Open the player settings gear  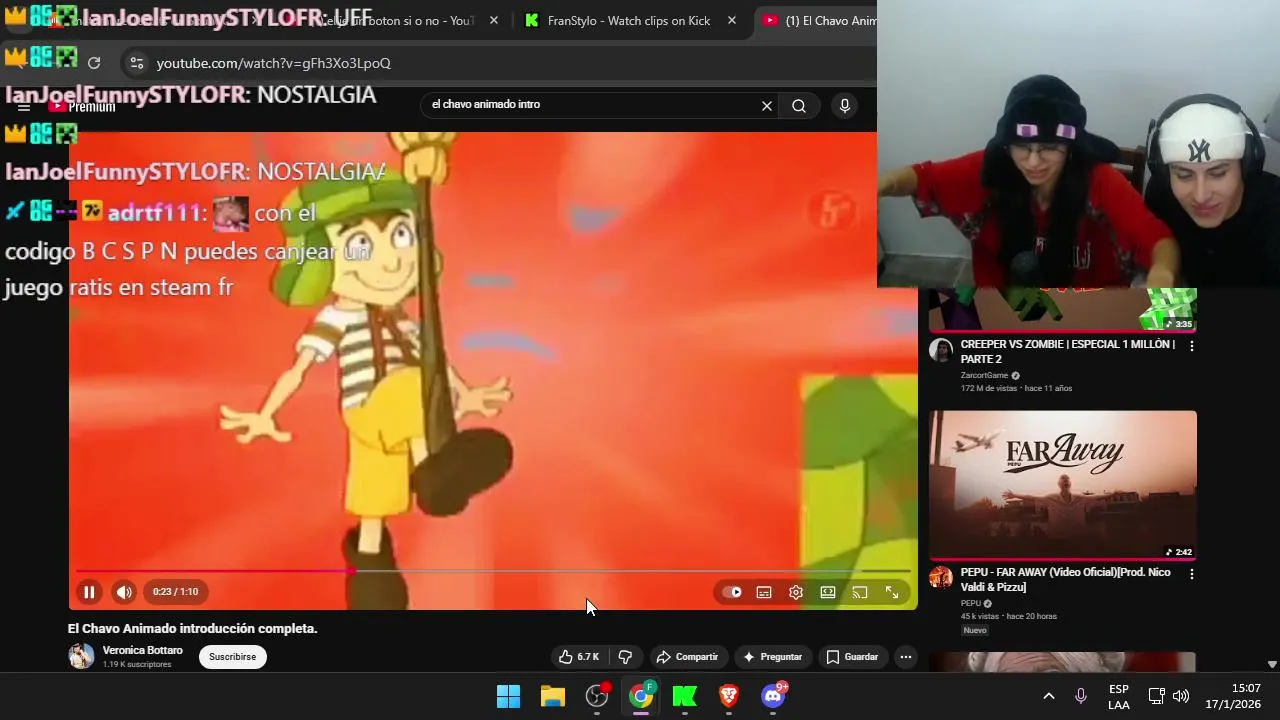pos(796,592)
